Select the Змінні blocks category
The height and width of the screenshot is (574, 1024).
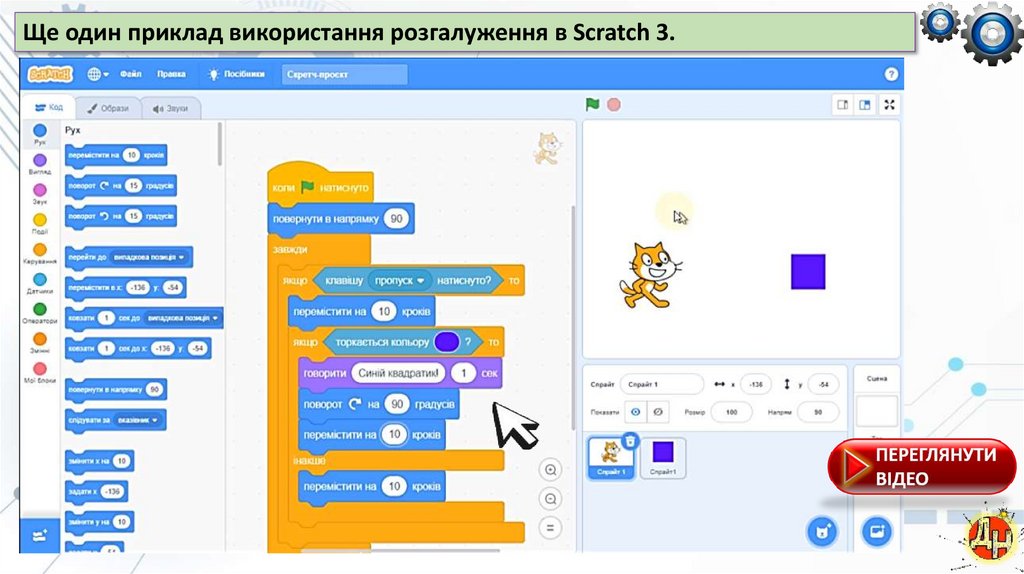point(40,343)
